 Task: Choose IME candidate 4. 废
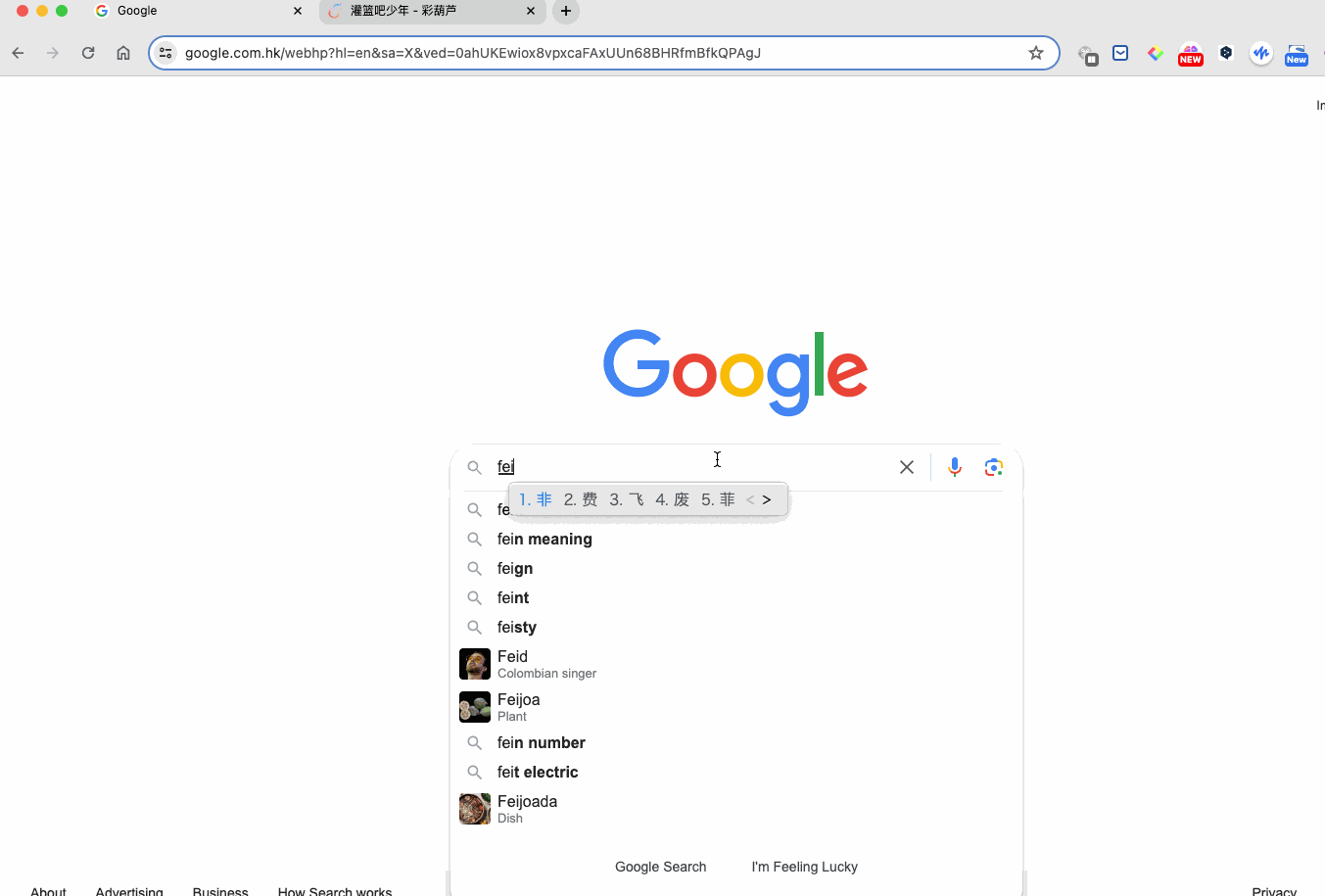pos(673,499)
